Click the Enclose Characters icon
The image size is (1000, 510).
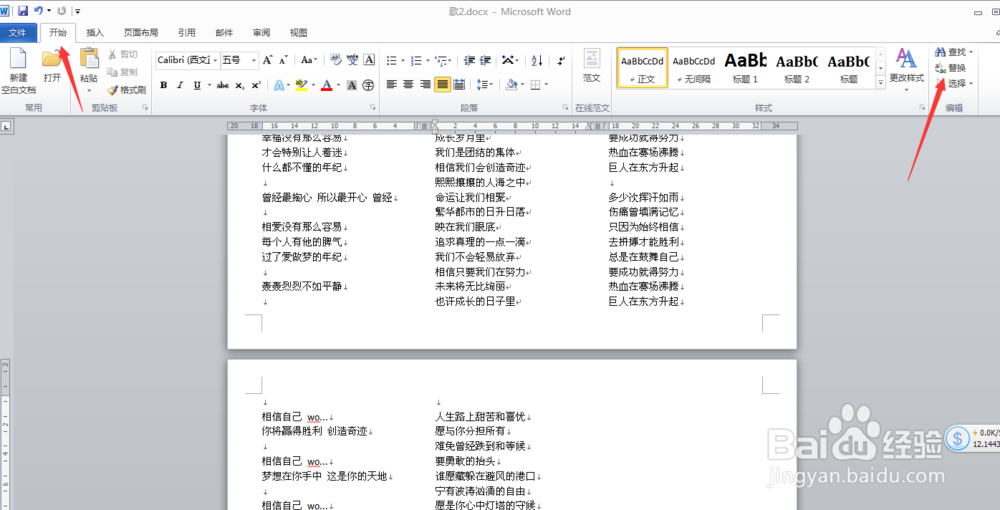pos(368,85)
